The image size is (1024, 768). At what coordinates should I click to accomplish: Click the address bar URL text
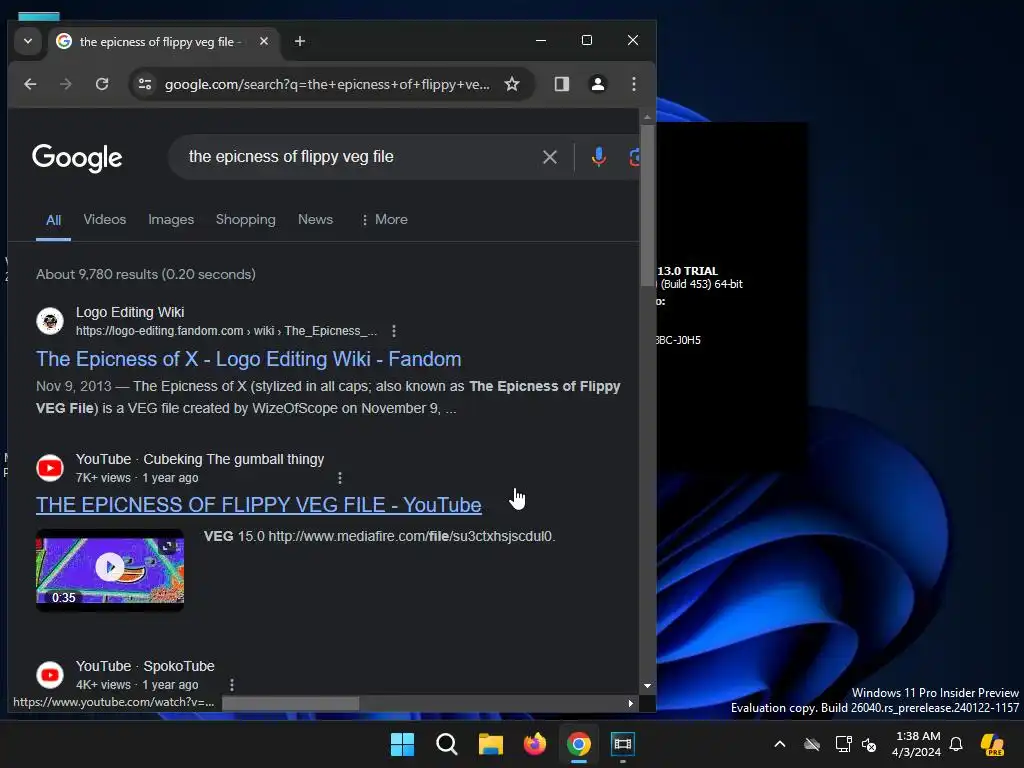tap(327, 84)
